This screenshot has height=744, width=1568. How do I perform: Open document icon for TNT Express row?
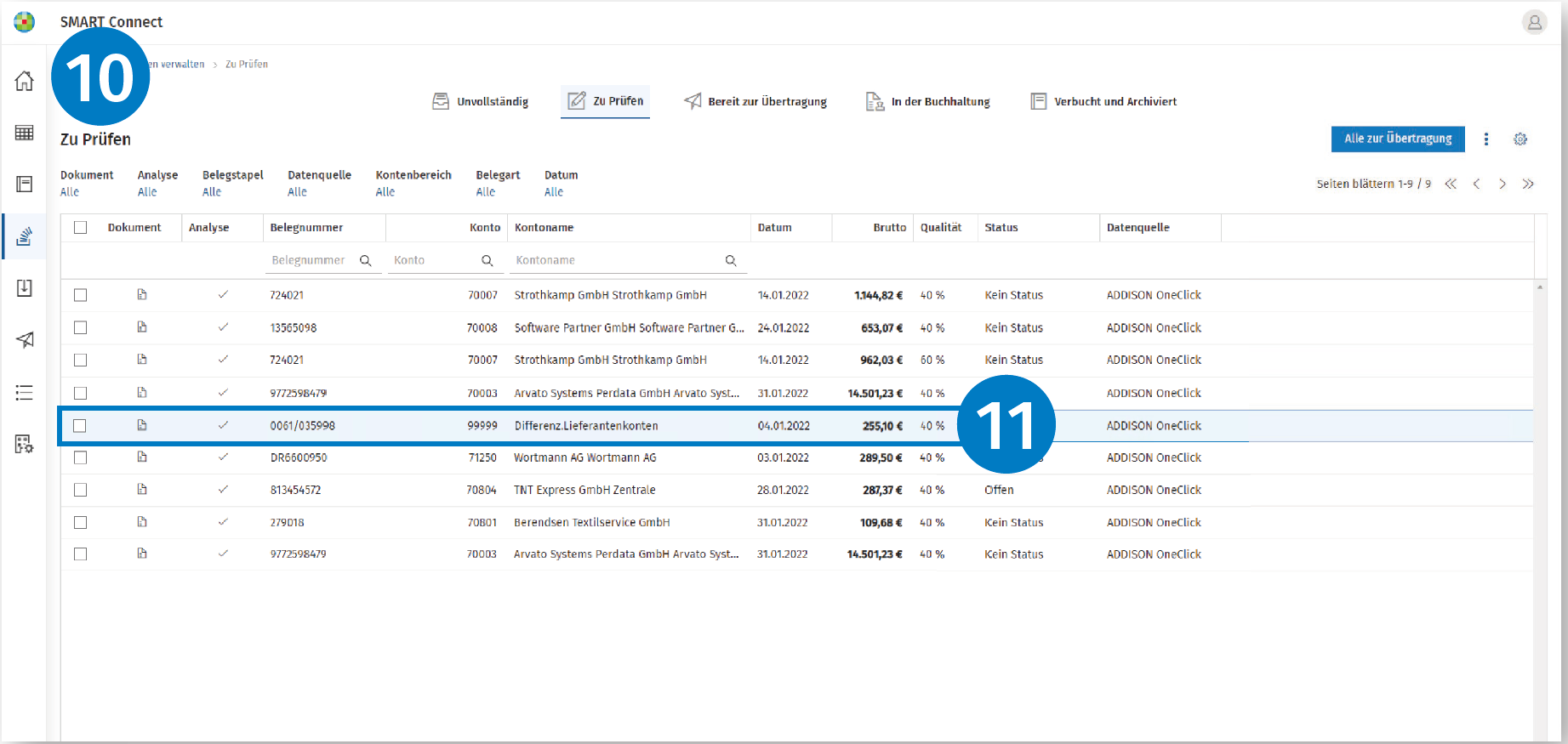click(142, 490)
